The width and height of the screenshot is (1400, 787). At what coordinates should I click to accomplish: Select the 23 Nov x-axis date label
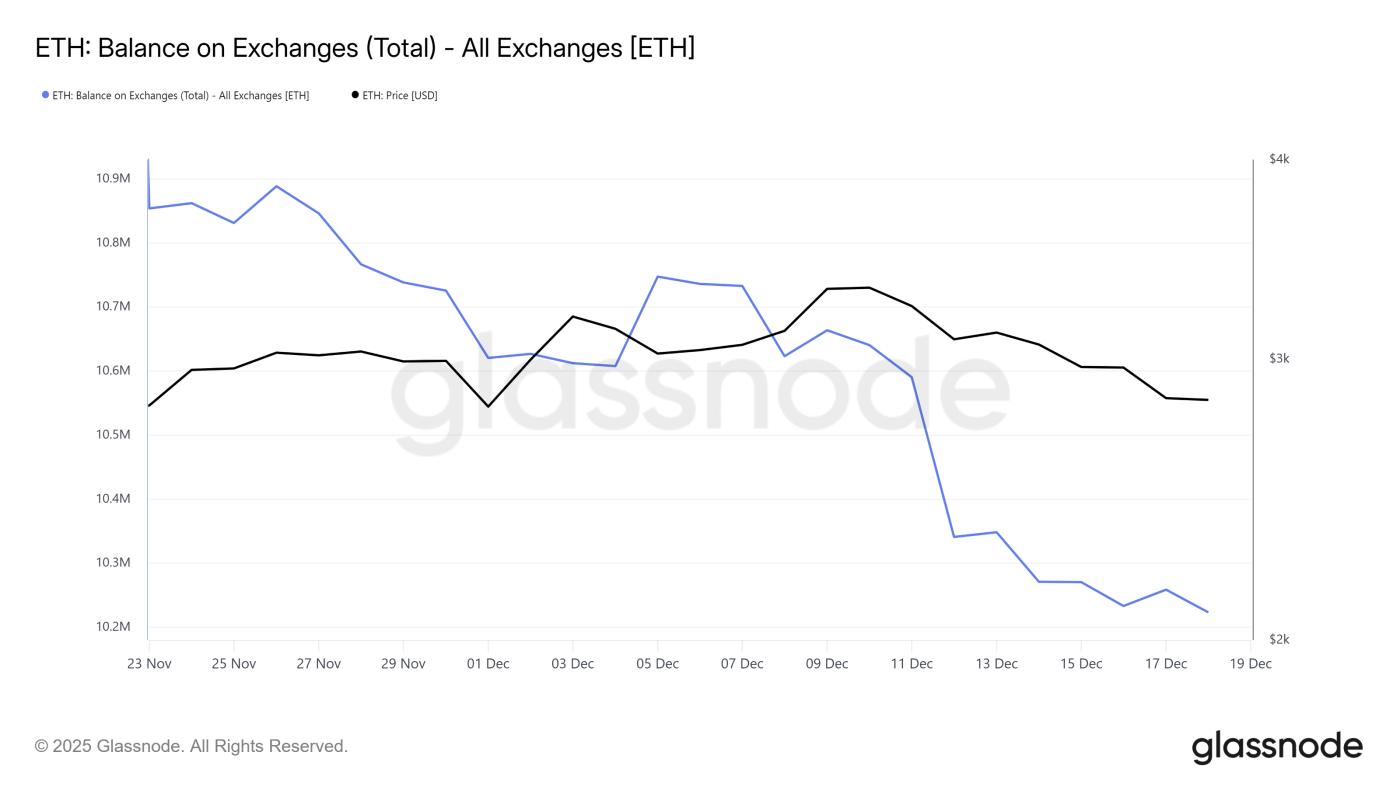click(148, 663)
